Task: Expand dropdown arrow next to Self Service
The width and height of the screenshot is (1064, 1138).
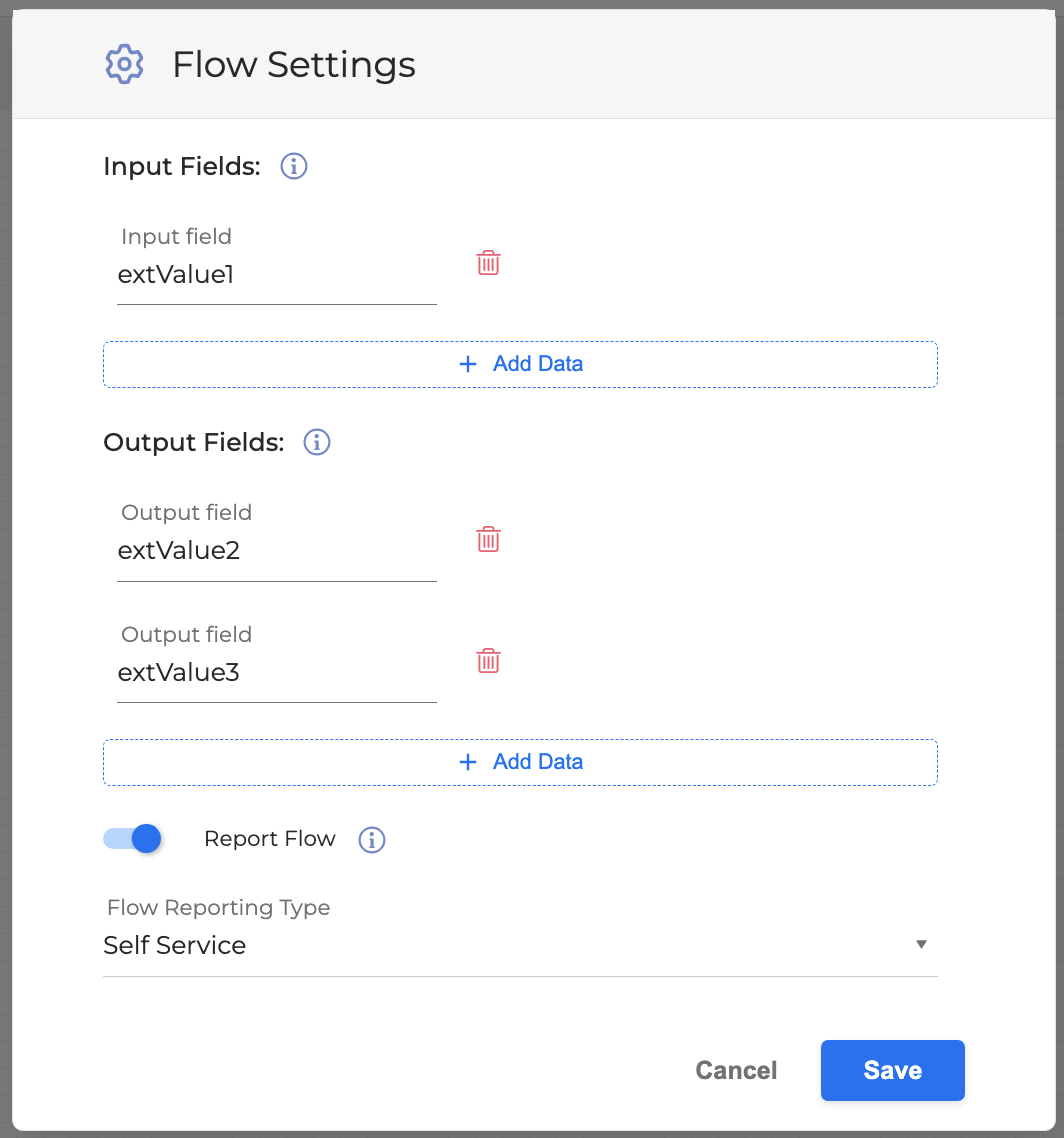Action: [x=921, y=945]
